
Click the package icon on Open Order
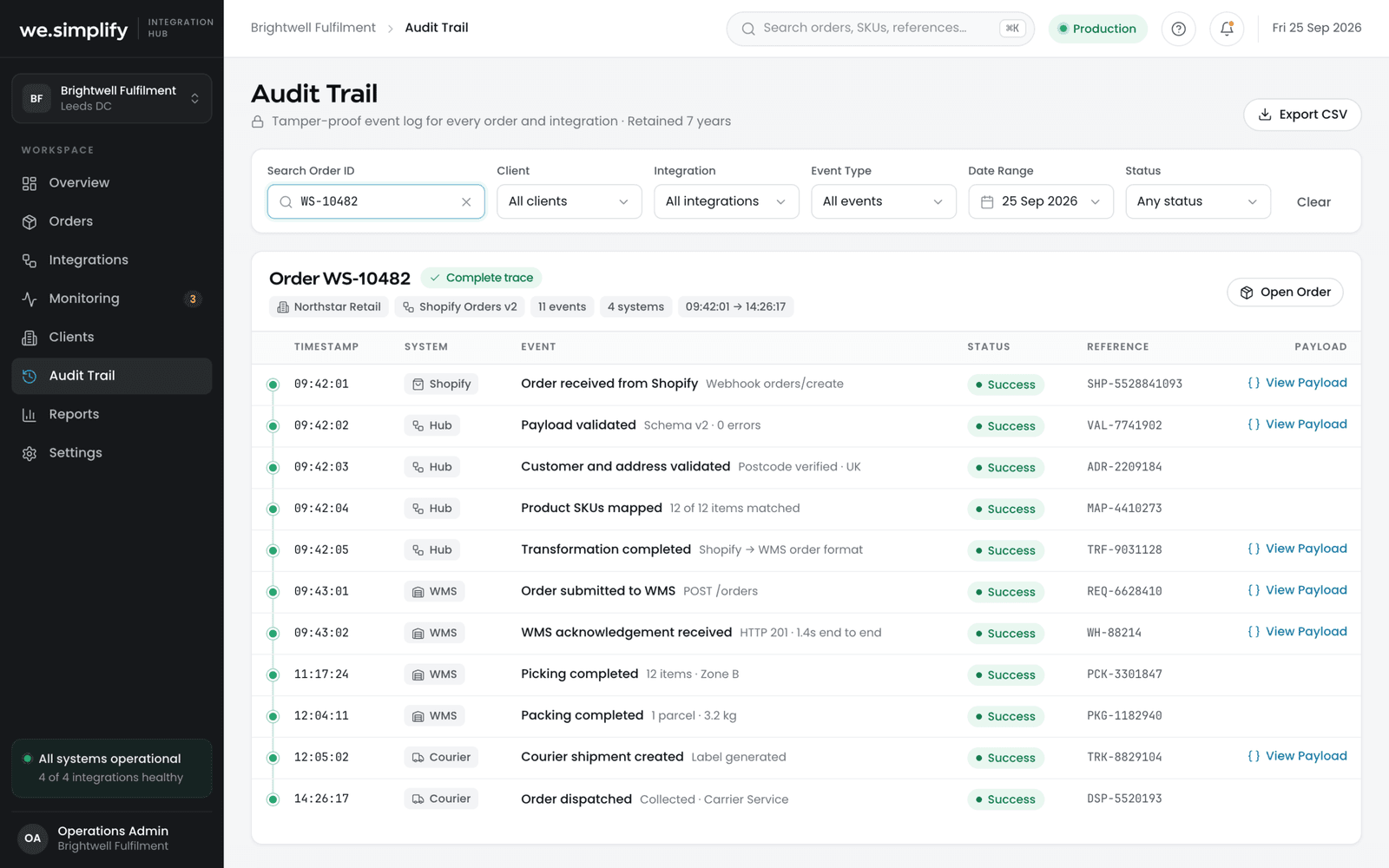point(1247,293)
